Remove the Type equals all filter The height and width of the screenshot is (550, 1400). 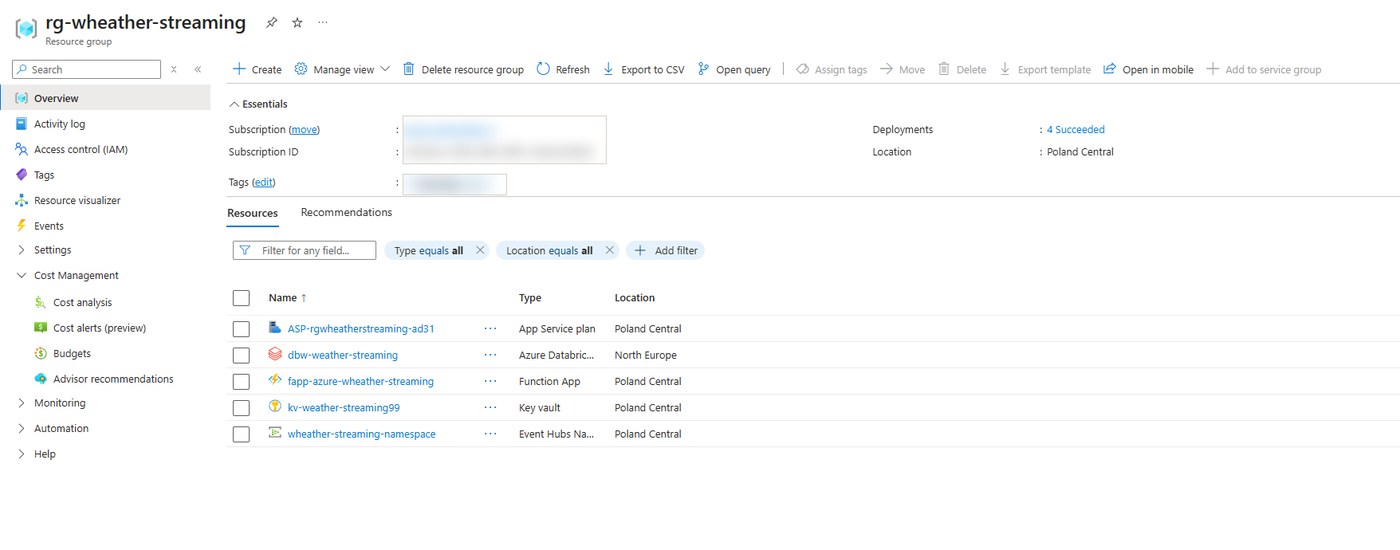point(480,251)
